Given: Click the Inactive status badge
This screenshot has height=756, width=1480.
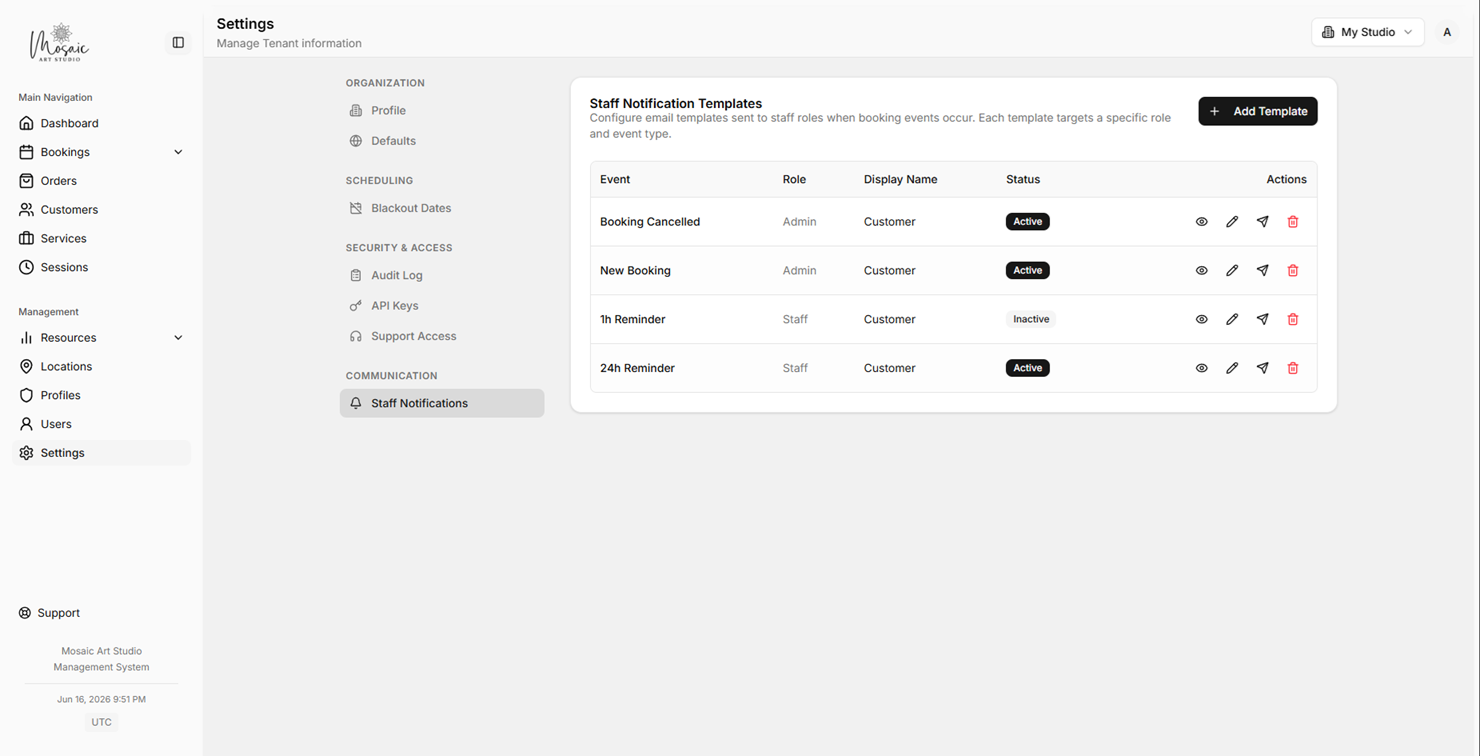Looking at the screenshot, I should [1031, 320].
